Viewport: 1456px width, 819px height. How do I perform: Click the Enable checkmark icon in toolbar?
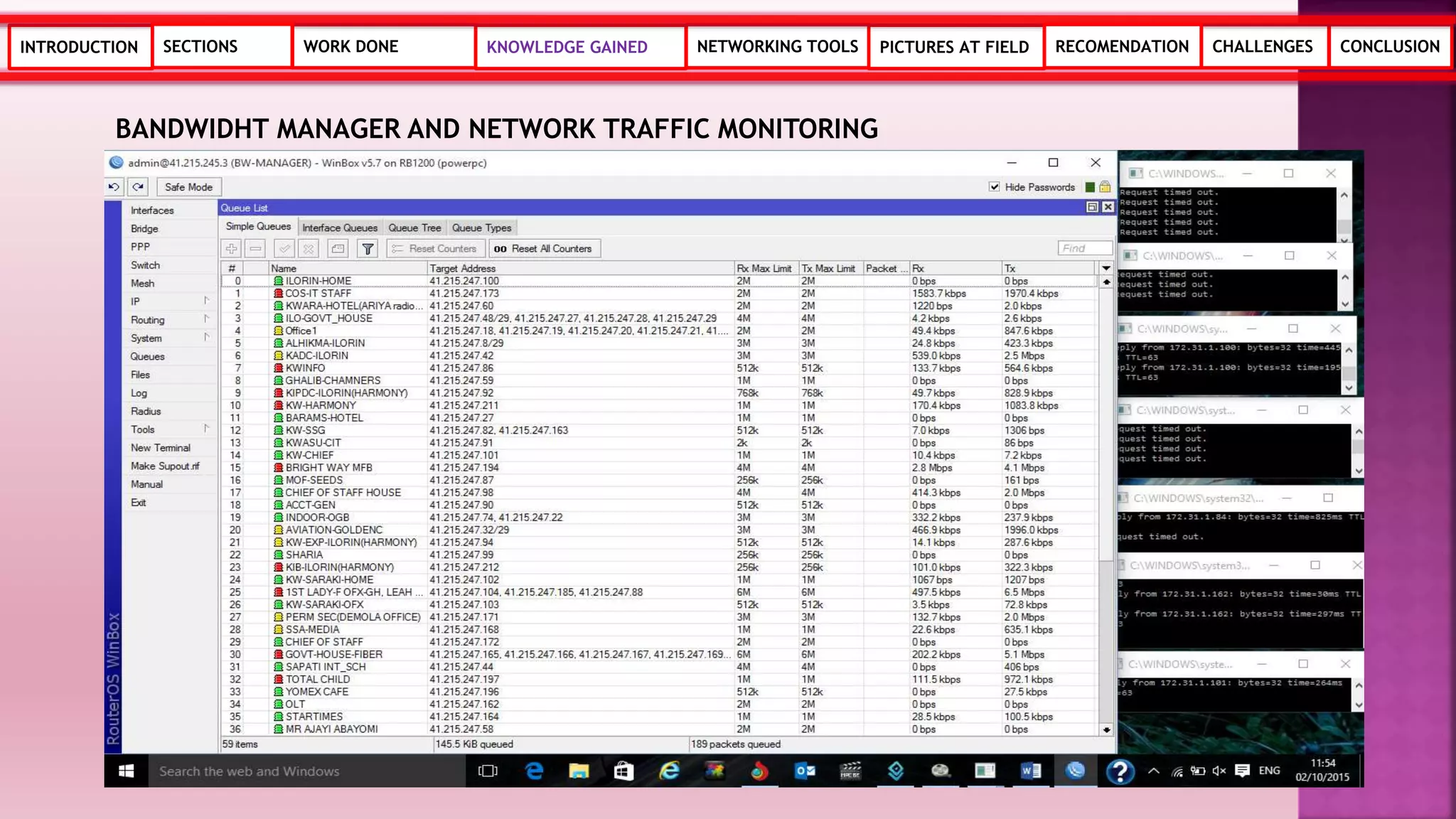click(x=284, y=249)
